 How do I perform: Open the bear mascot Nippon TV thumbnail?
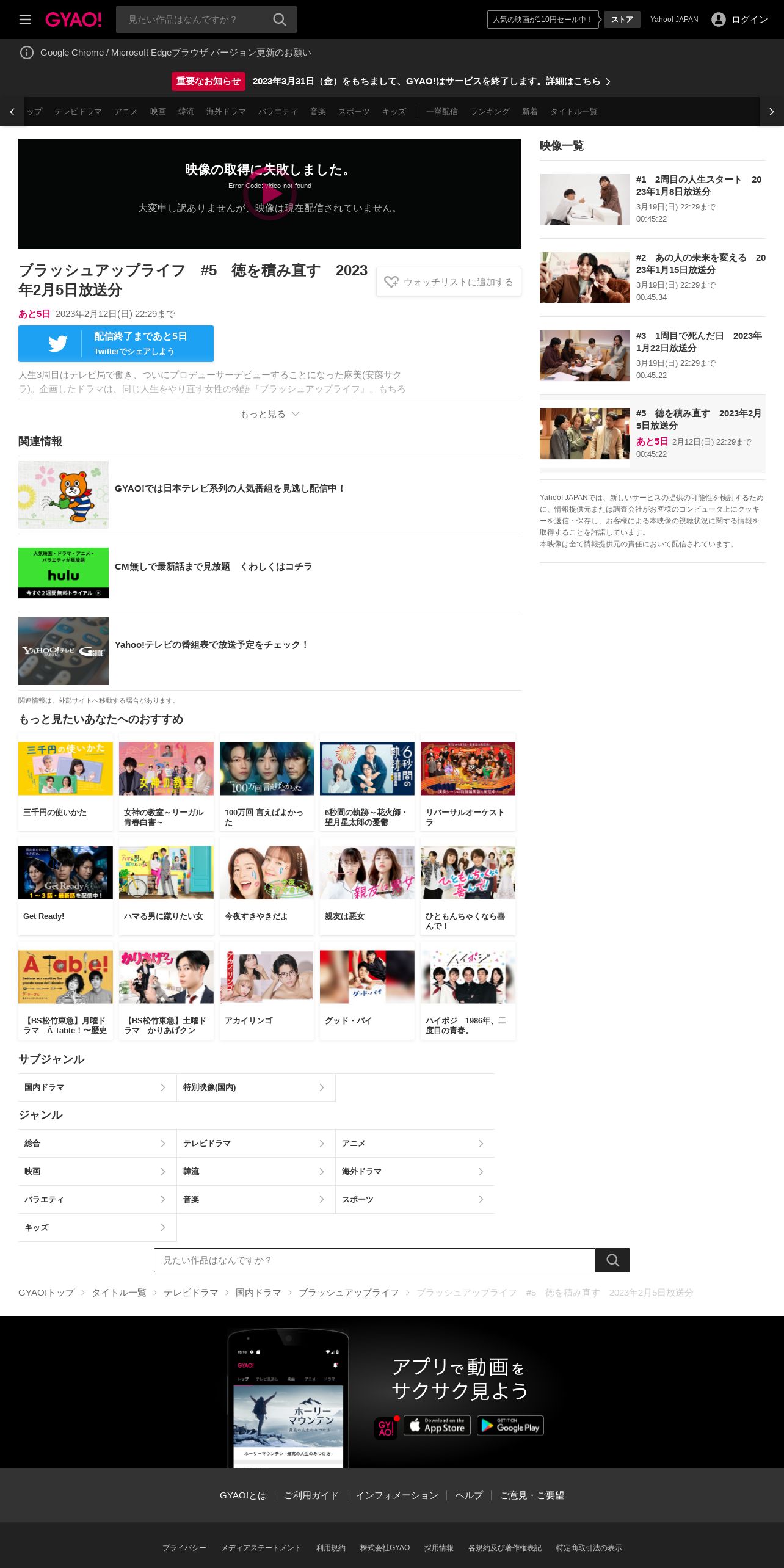pos(64,495)
